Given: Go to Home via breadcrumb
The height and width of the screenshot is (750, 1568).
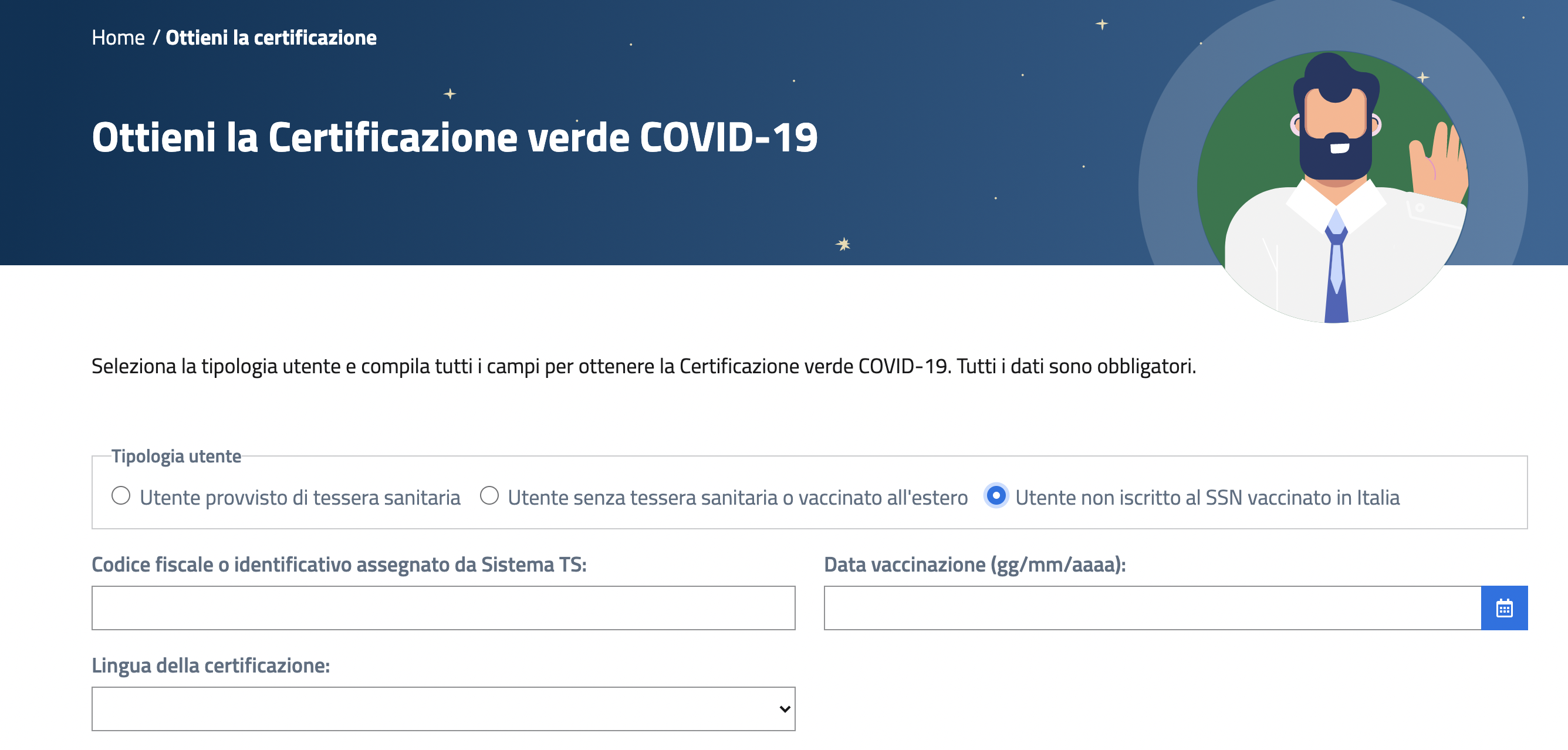Looking at the screenshot, I should click(x=118, y=38).
